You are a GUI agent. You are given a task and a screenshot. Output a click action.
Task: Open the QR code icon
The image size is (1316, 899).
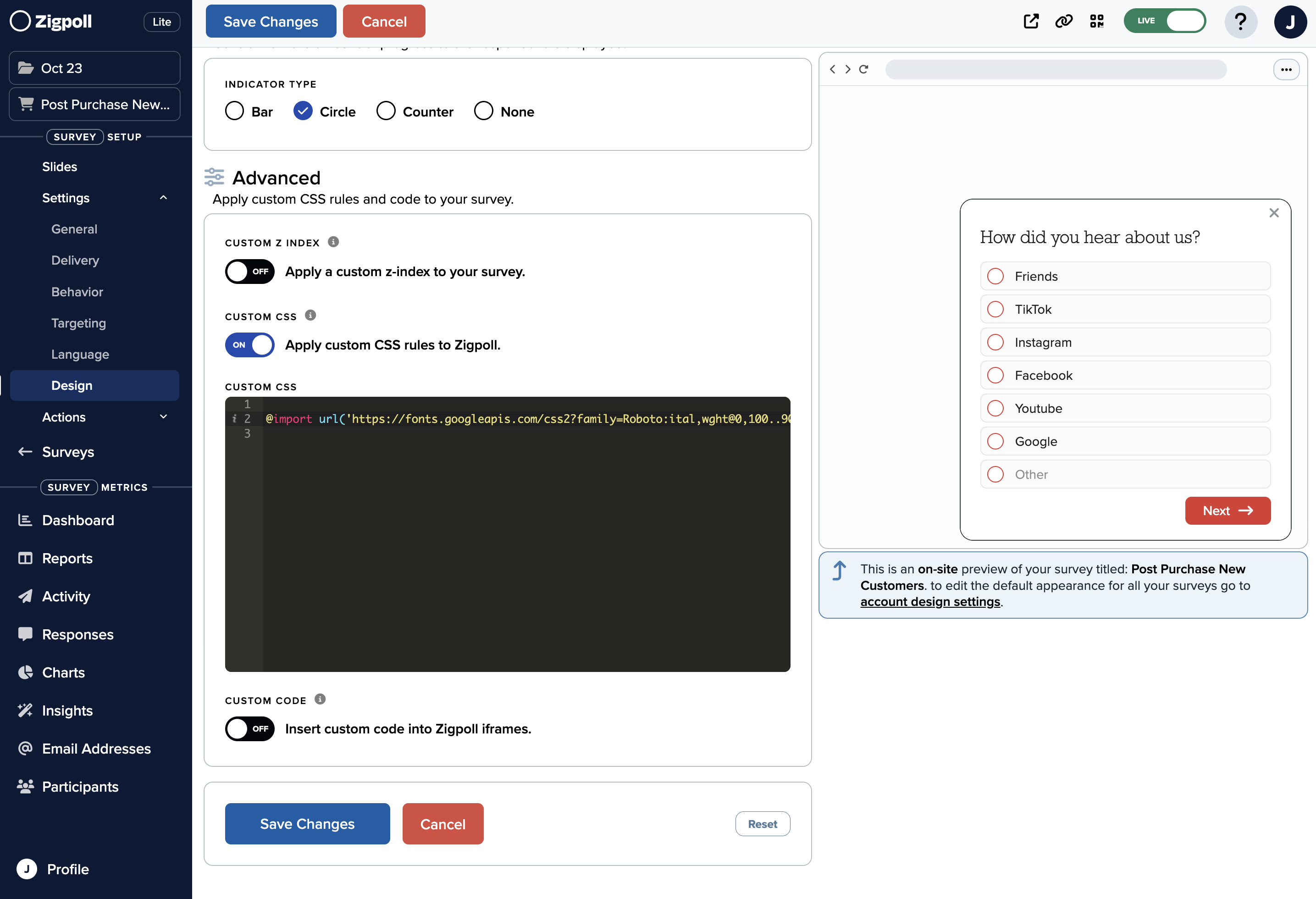coord(1096,22)
